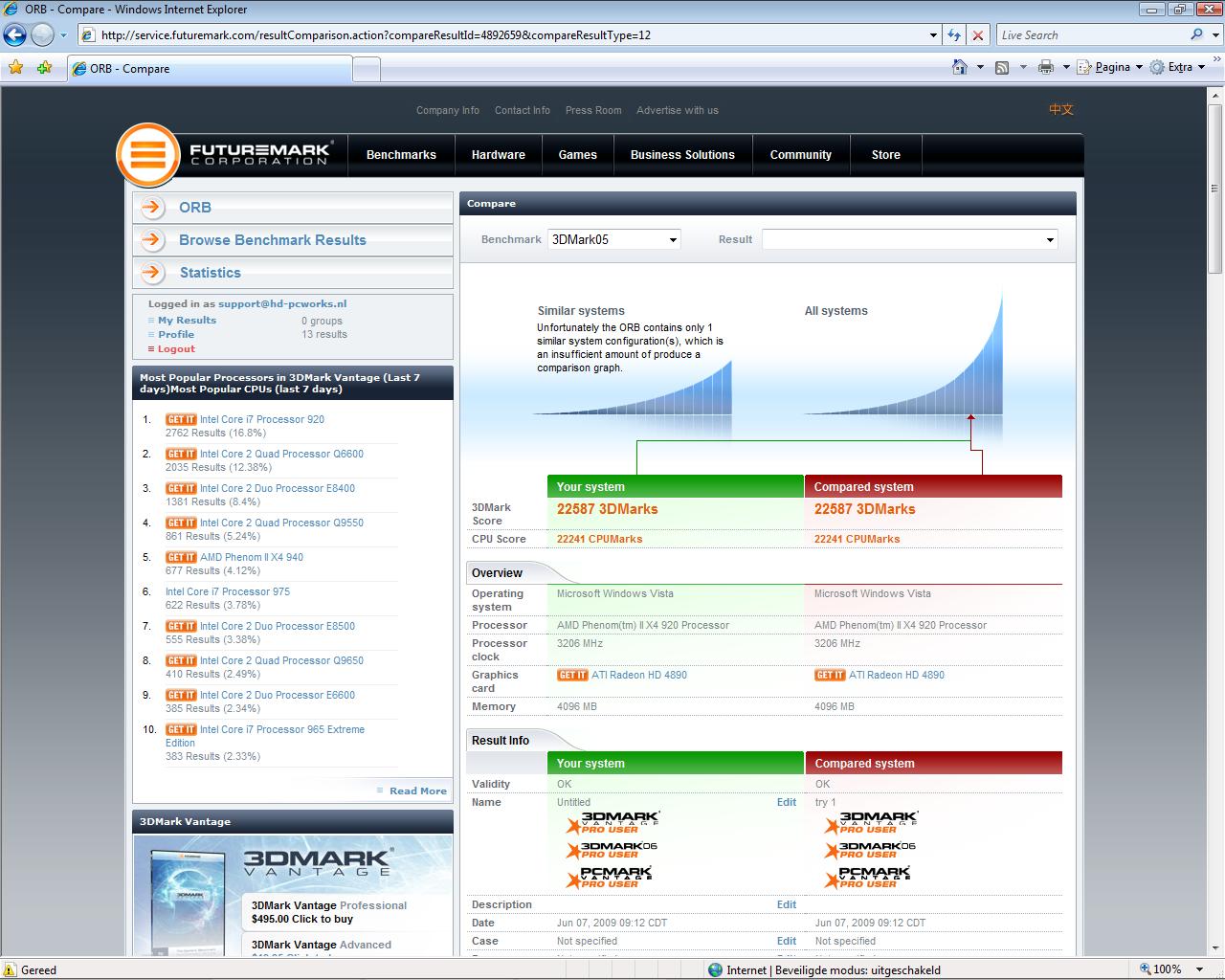The height and width of the screenshot is (980, 1225).
Task: Open Favorites Center star icon
Action: (15, 68)
